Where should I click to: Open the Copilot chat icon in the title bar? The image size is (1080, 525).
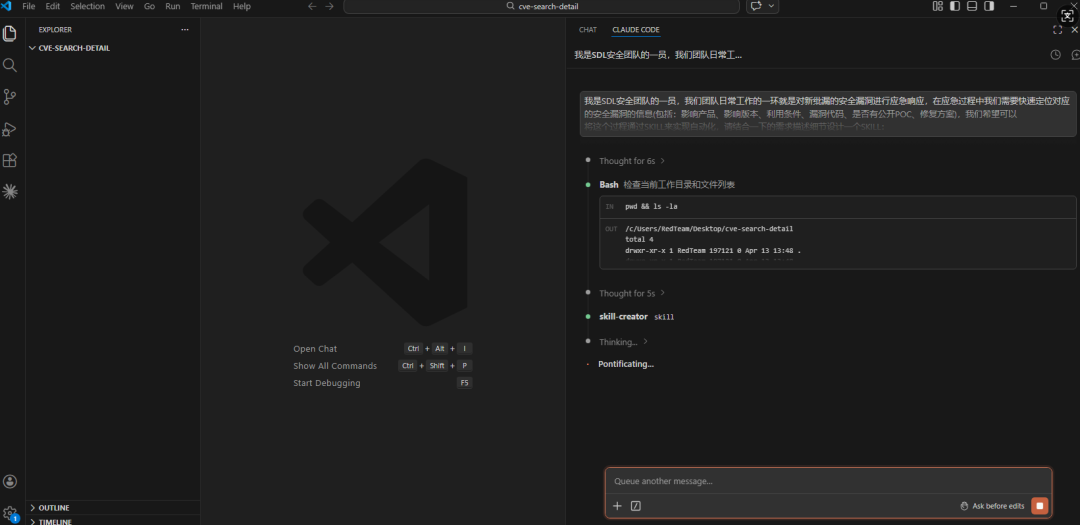(x=756, y=6)
